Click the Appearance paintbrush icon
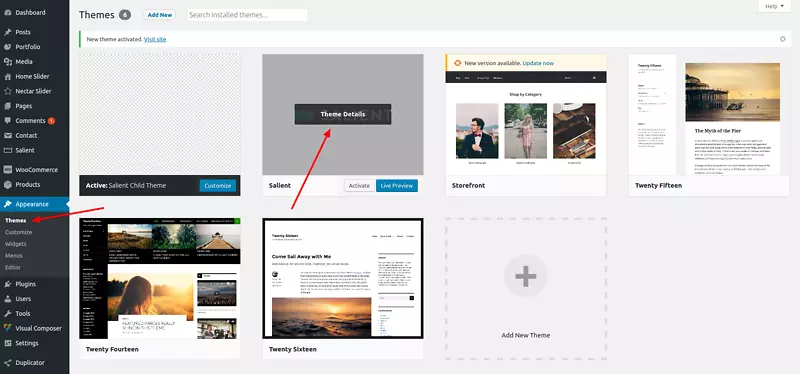Screen dimensions: 800x374 [x=8, y=204]
